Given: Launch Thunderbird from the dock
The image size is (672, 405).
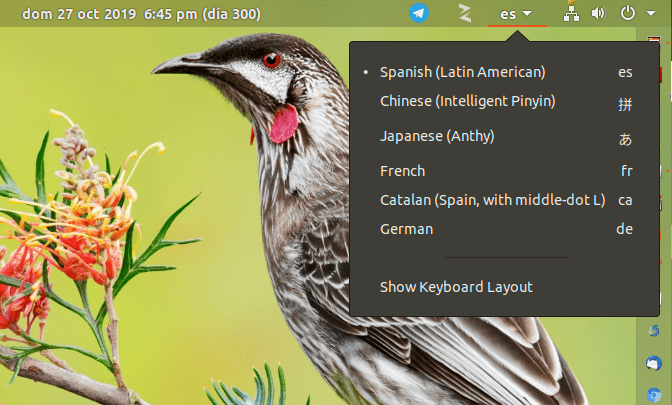Looking at the screenshot, I should pyautogui.click(x=654, y=363).
